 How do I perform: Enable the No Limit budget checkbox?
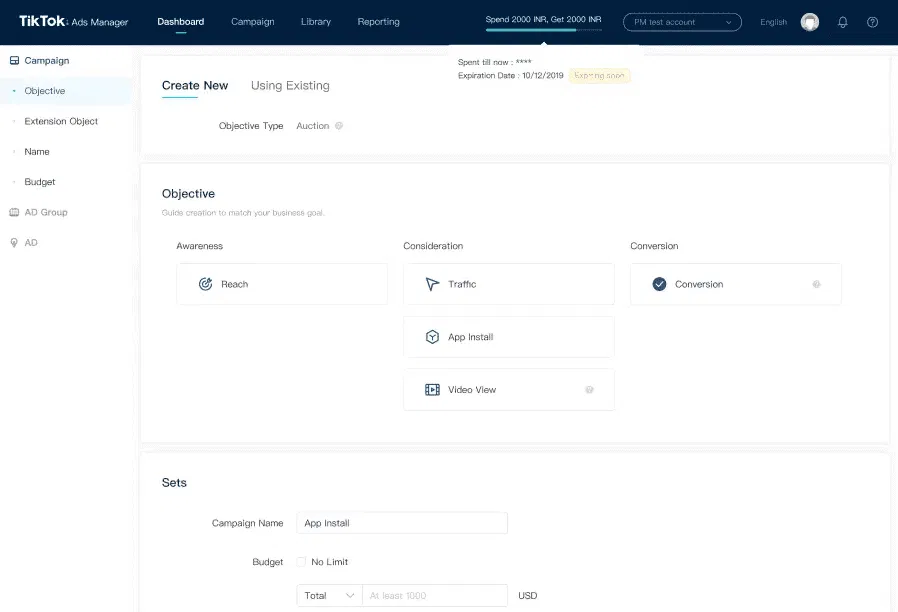(301, 562)
